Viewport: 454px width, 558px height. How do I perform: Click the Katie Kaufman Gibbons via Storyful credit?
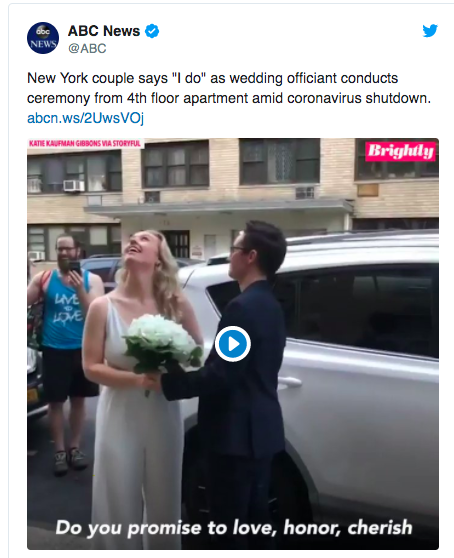point(85,143)
